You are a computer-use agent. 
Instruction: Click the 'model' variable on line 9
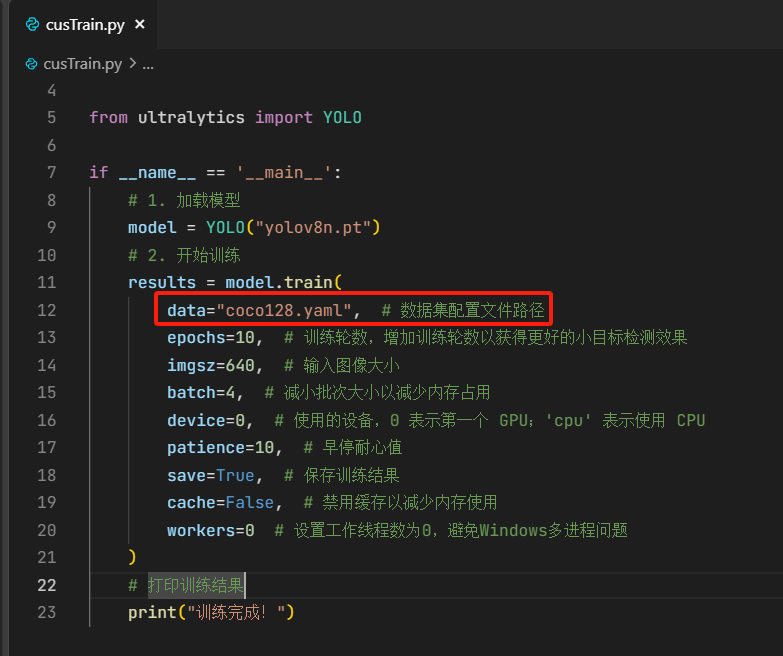coord(152,228)
